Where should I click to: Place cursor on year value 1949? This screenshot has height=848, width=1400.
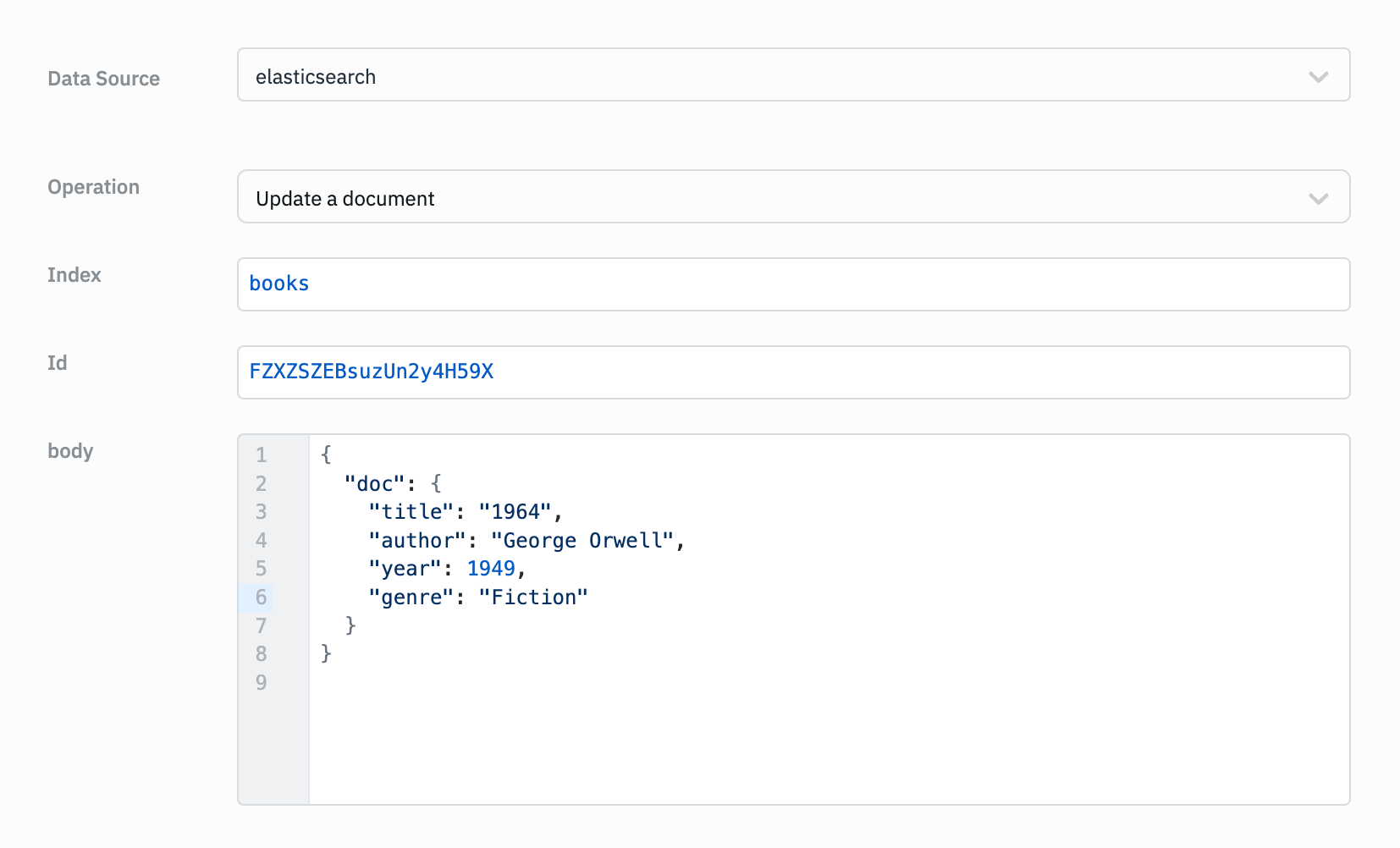point(491,569)
